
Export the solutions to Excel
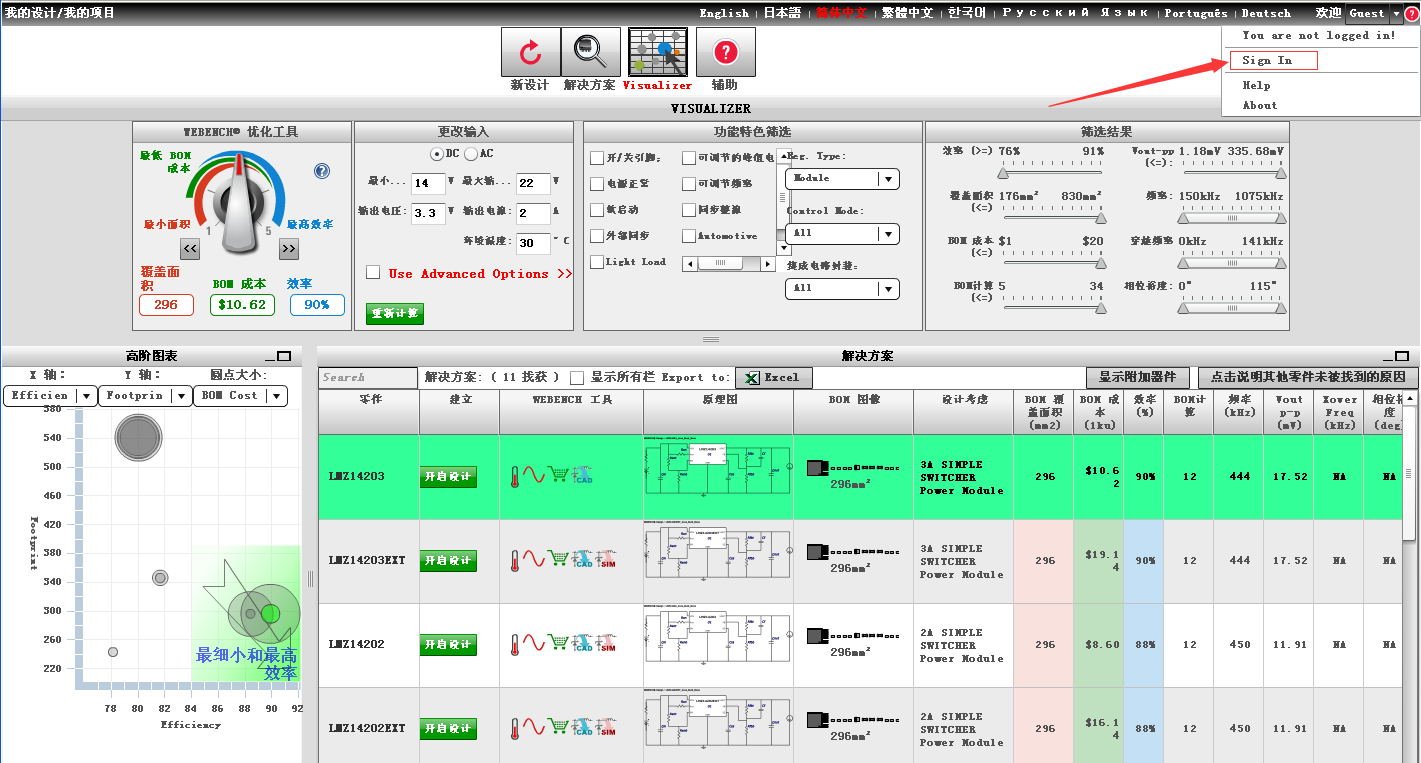click(x=773, y=378)
